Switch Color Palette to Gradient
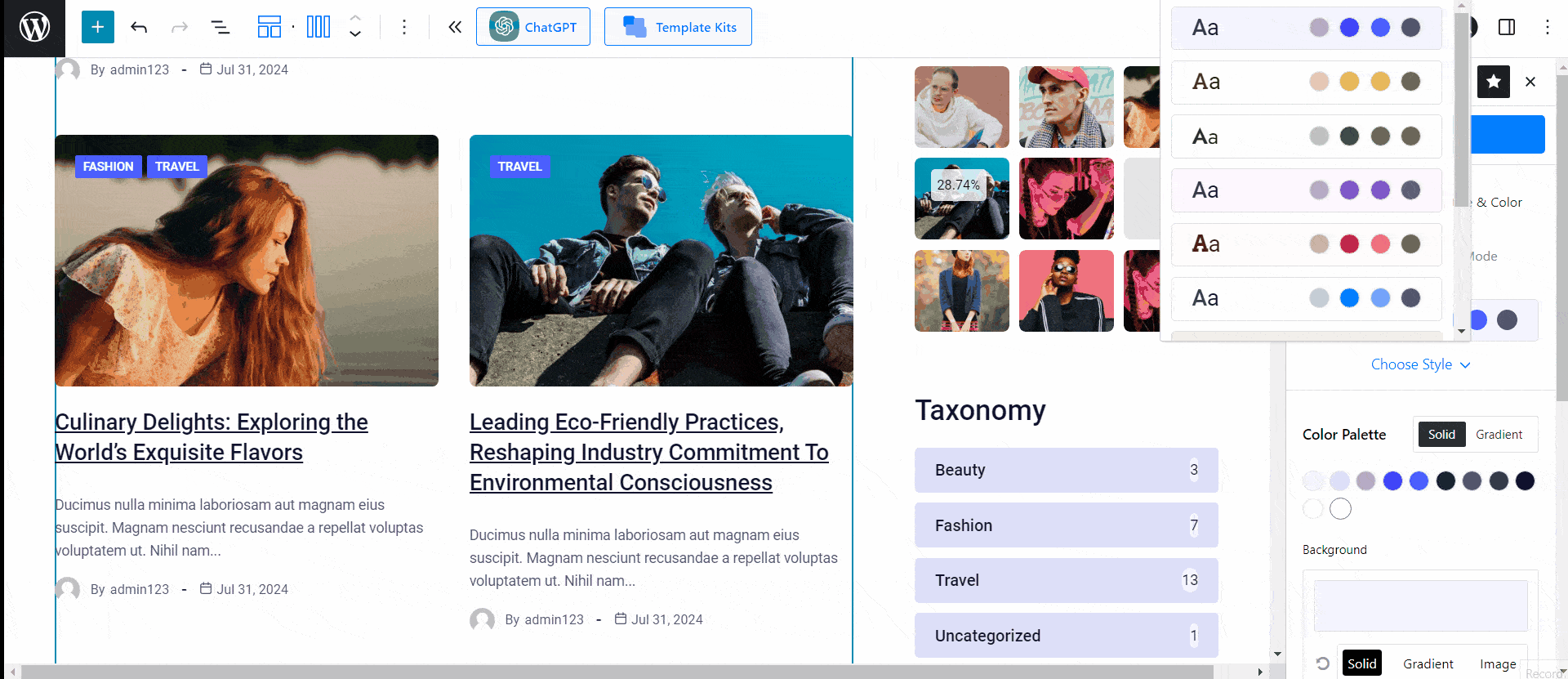Screen dimensions: 1568x679 [x=1499, y=435]
